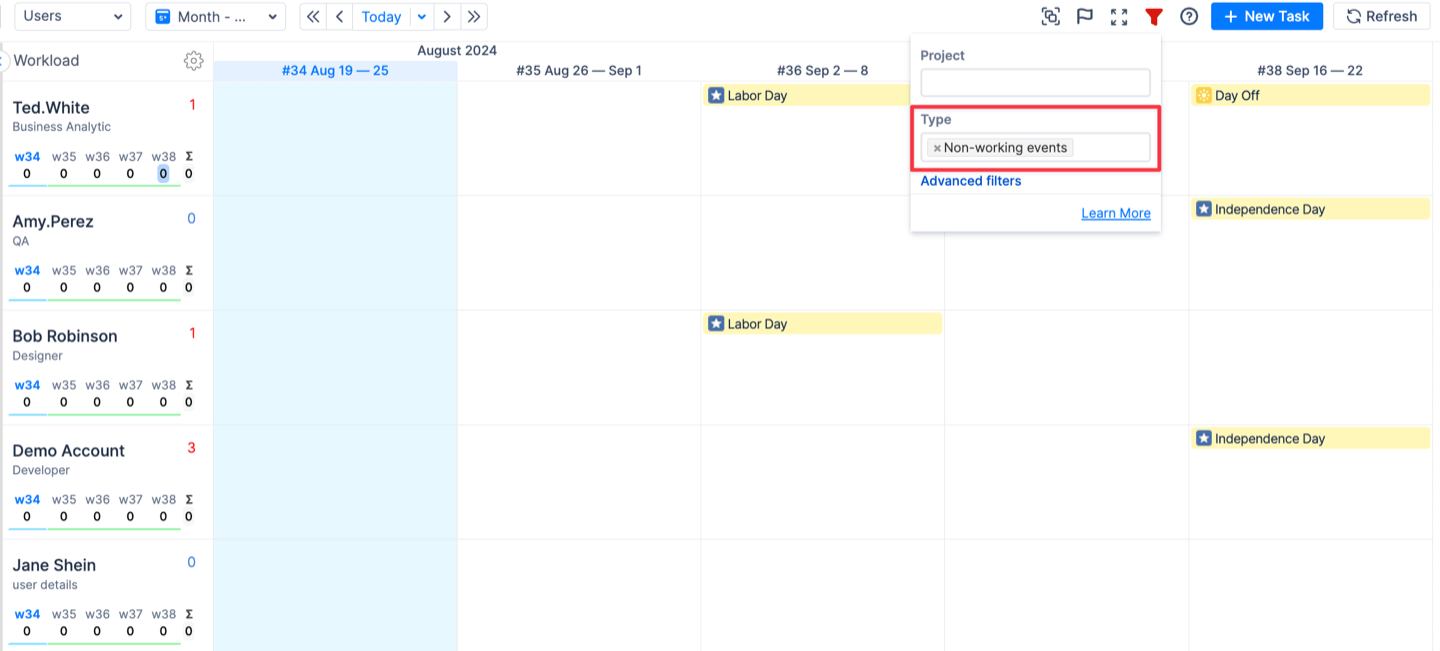Expand the dropdown arrow beside Today
The height and width of the screenshot is (651, 1440).
[422, 16]
